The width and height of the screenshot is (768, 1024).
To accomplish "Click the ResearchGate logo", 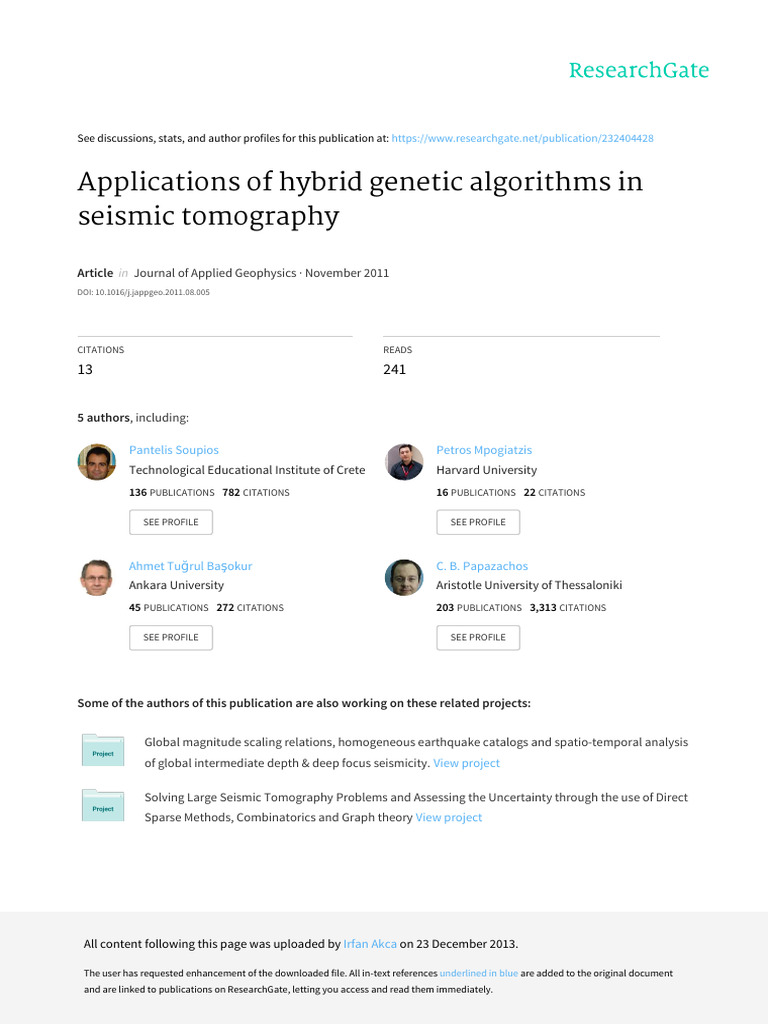I will pyautogui.click(x=638, y=70).
